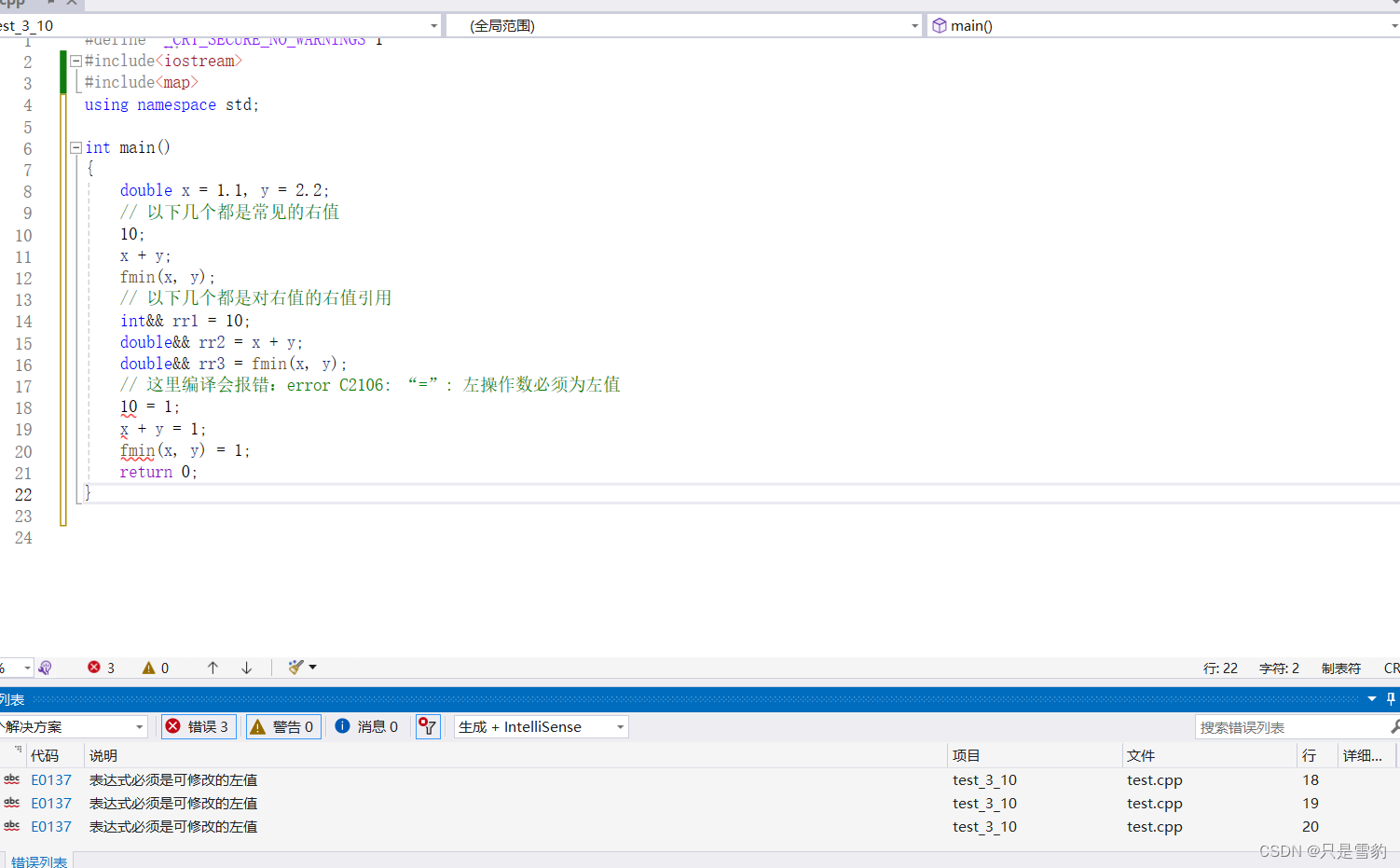Image resolution: width=1400 pixels, height=868 pixels.
Task: Open the error list window options arrow
Action: coord(1372,698)
